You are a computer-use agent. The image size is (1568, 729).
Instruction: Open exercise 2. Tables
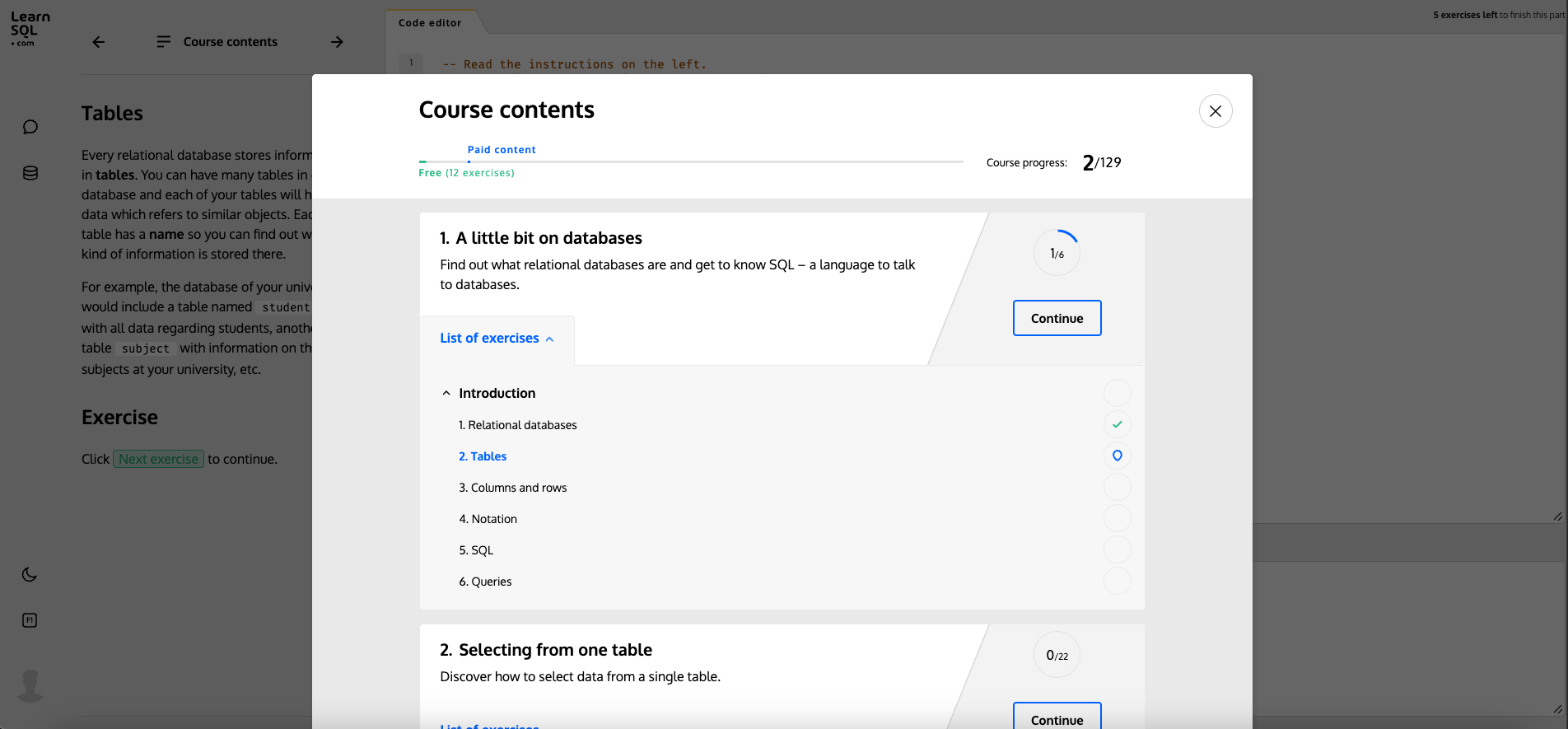tap(483, 456)
